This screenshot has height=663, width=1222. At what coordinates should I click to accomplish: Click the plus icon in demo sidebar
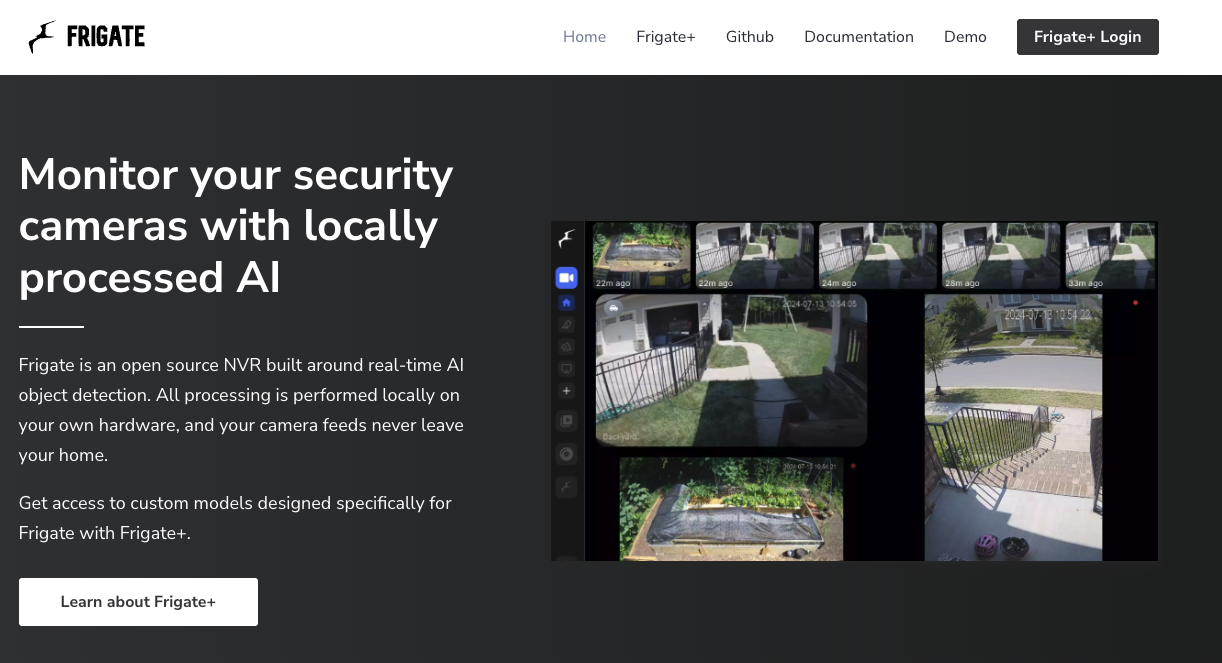click(566, 391)
